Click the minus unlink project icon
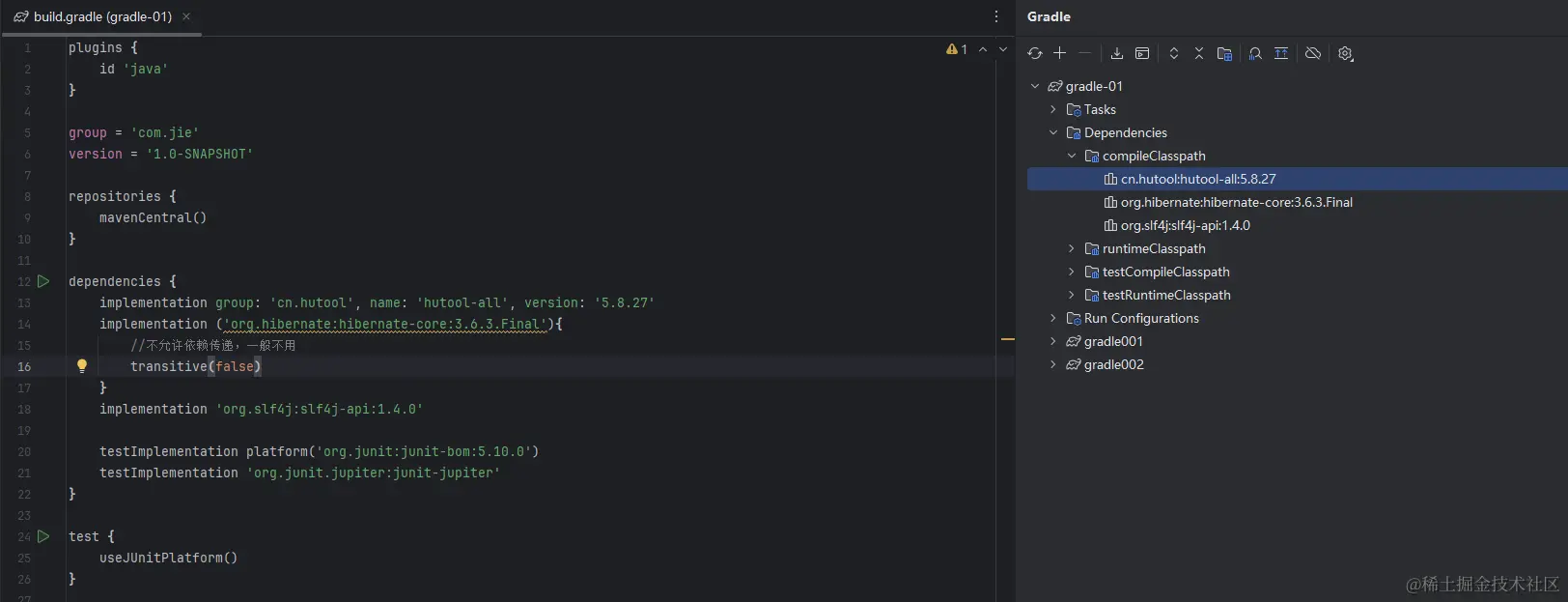This screenshot has width=1568, height=602. [x=1084, y=53]
